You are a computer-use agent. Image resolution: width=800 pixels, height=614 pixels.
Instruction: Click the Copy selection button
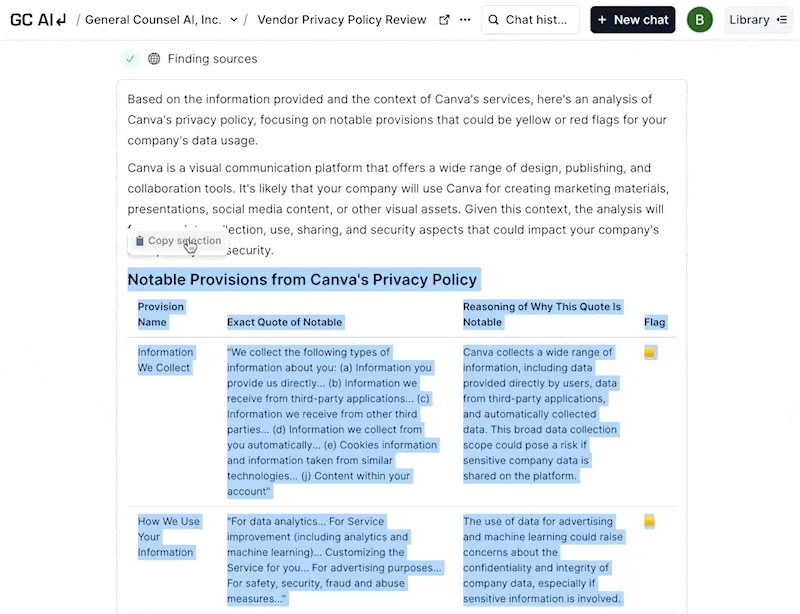coord(179,241)
